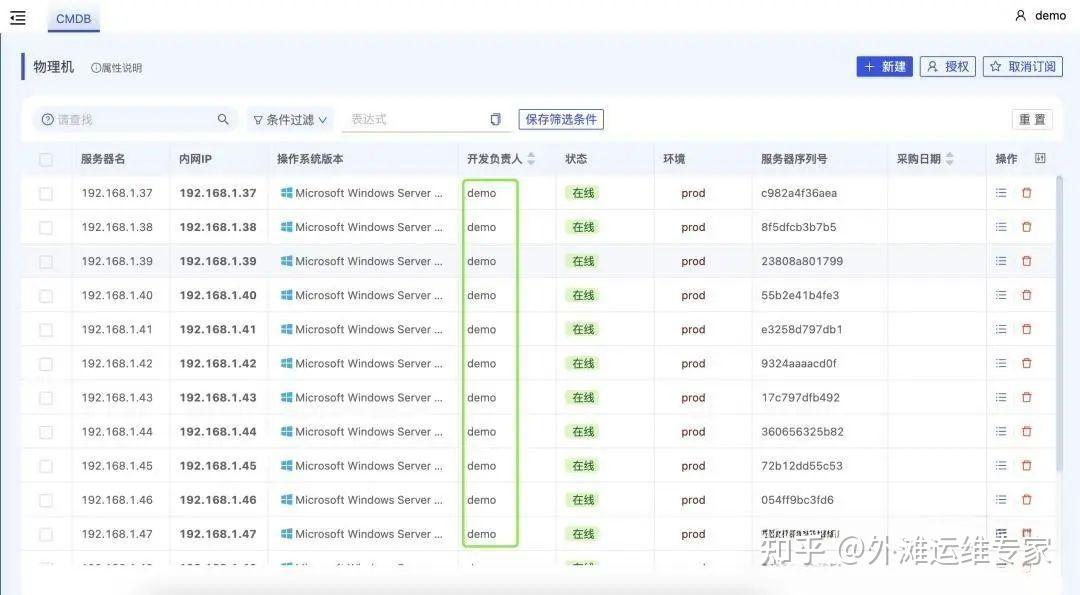Click the 取消订阅 unsubscribe button
The height and width of the screenshot is (595, 1080).
click(x=1022, y=66)
